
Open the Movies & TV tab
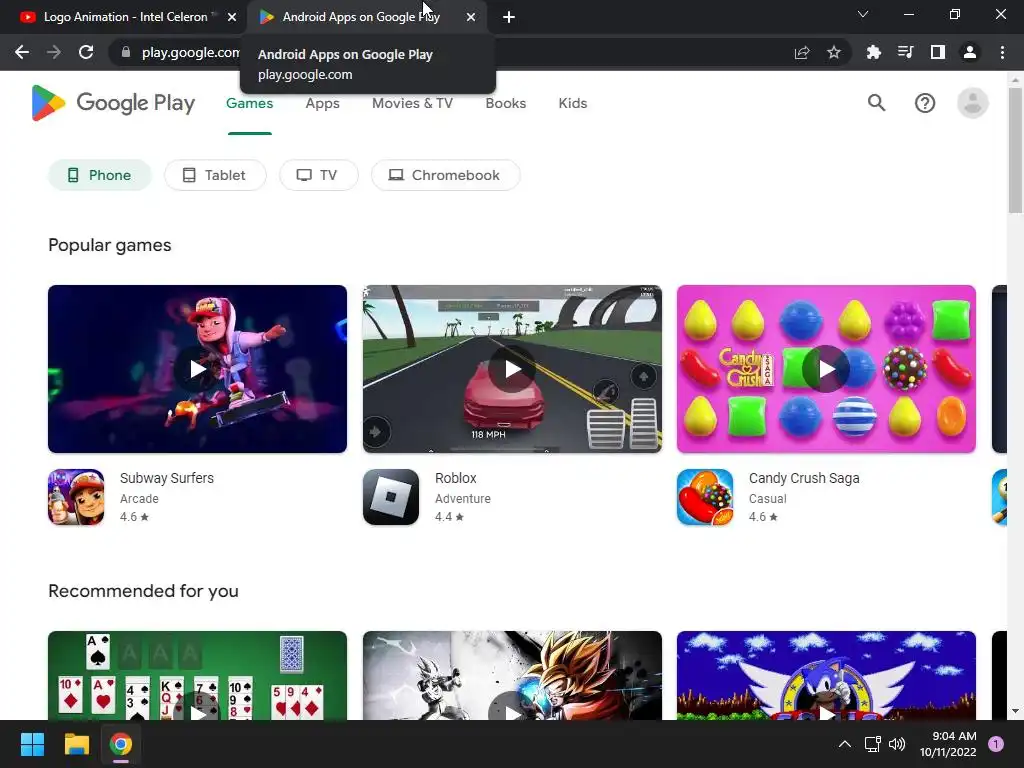[412, 103]
